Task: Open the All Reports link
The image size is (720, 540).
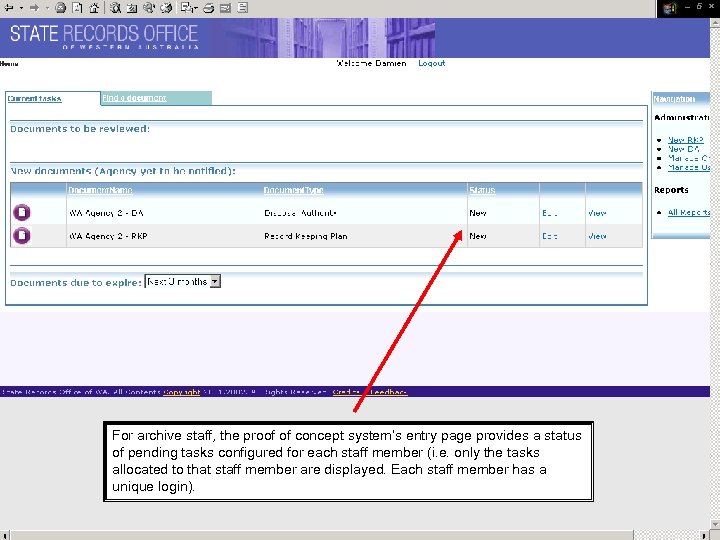Action: (689, 212)
